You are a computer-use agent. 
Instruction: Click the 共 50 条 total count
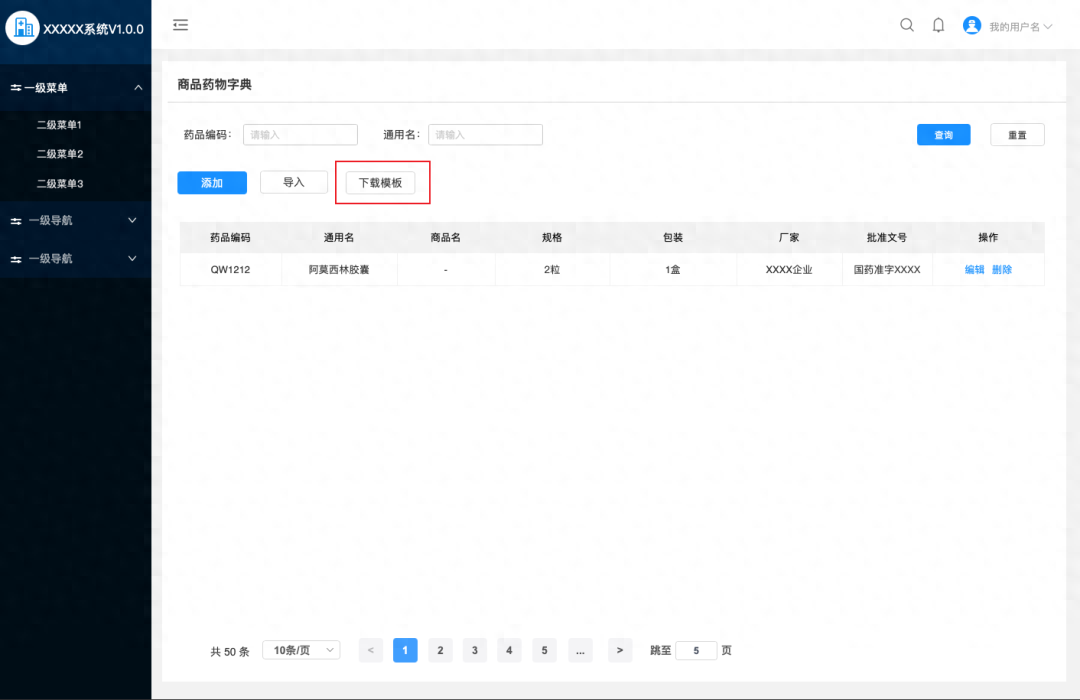pyautogui.click(x=229, y=651)
